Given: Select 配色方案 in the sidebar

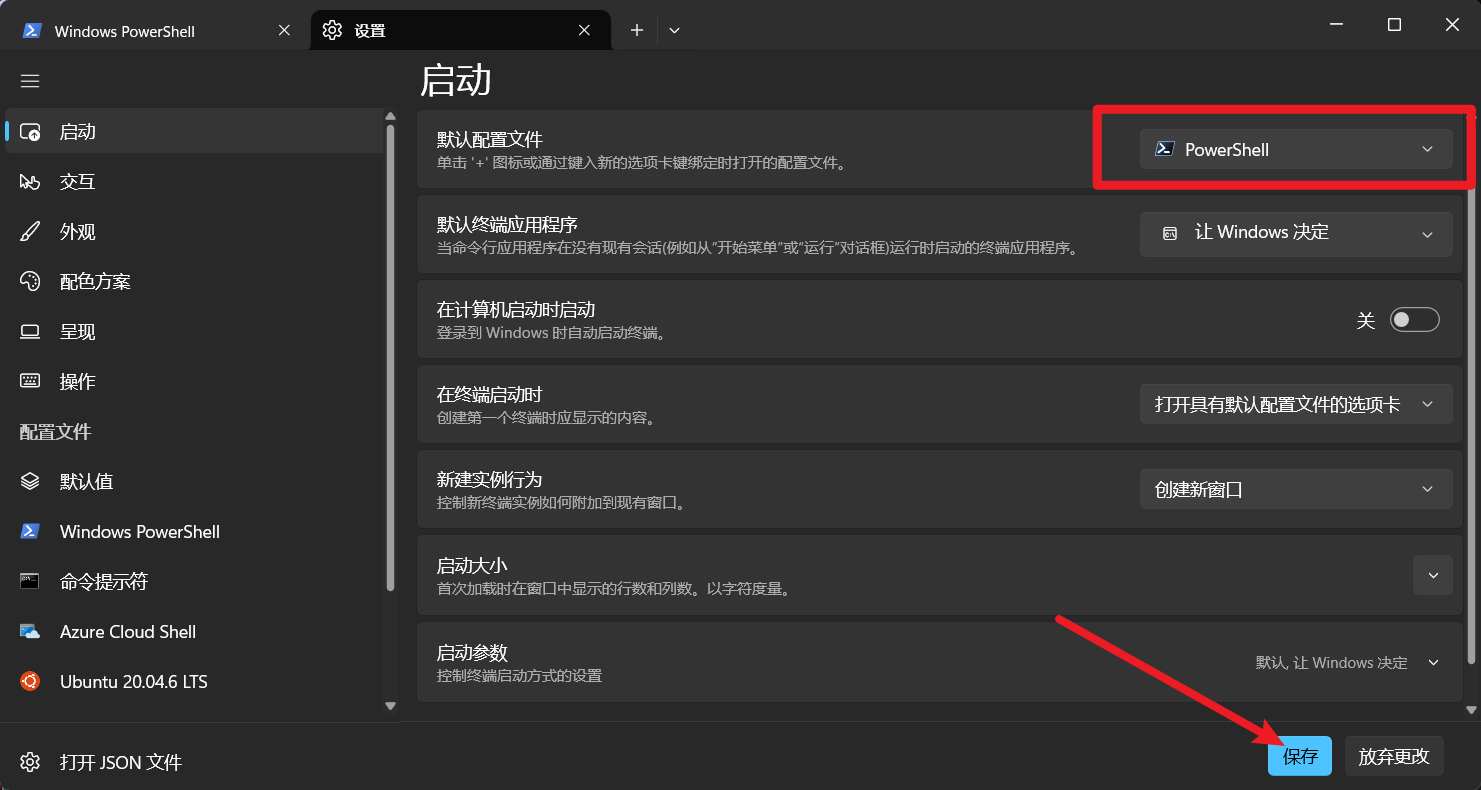Looking at the screenshot, I should coord(195,282).
